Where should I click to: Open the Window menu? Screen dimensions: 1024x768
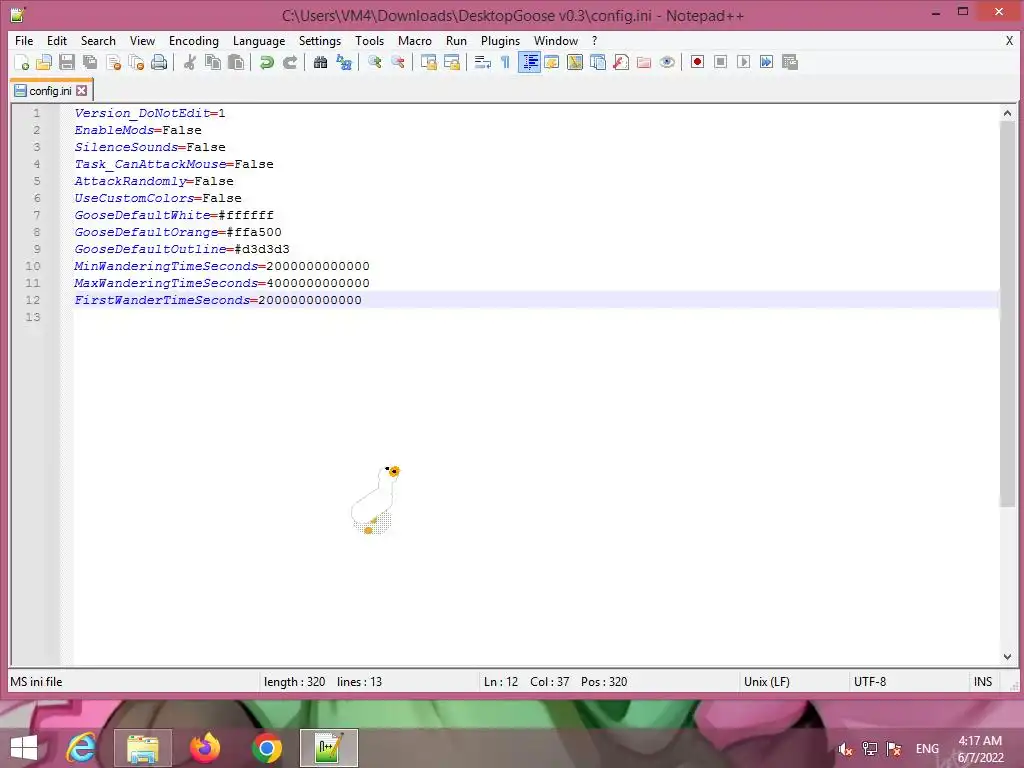[x=556, y=40]
